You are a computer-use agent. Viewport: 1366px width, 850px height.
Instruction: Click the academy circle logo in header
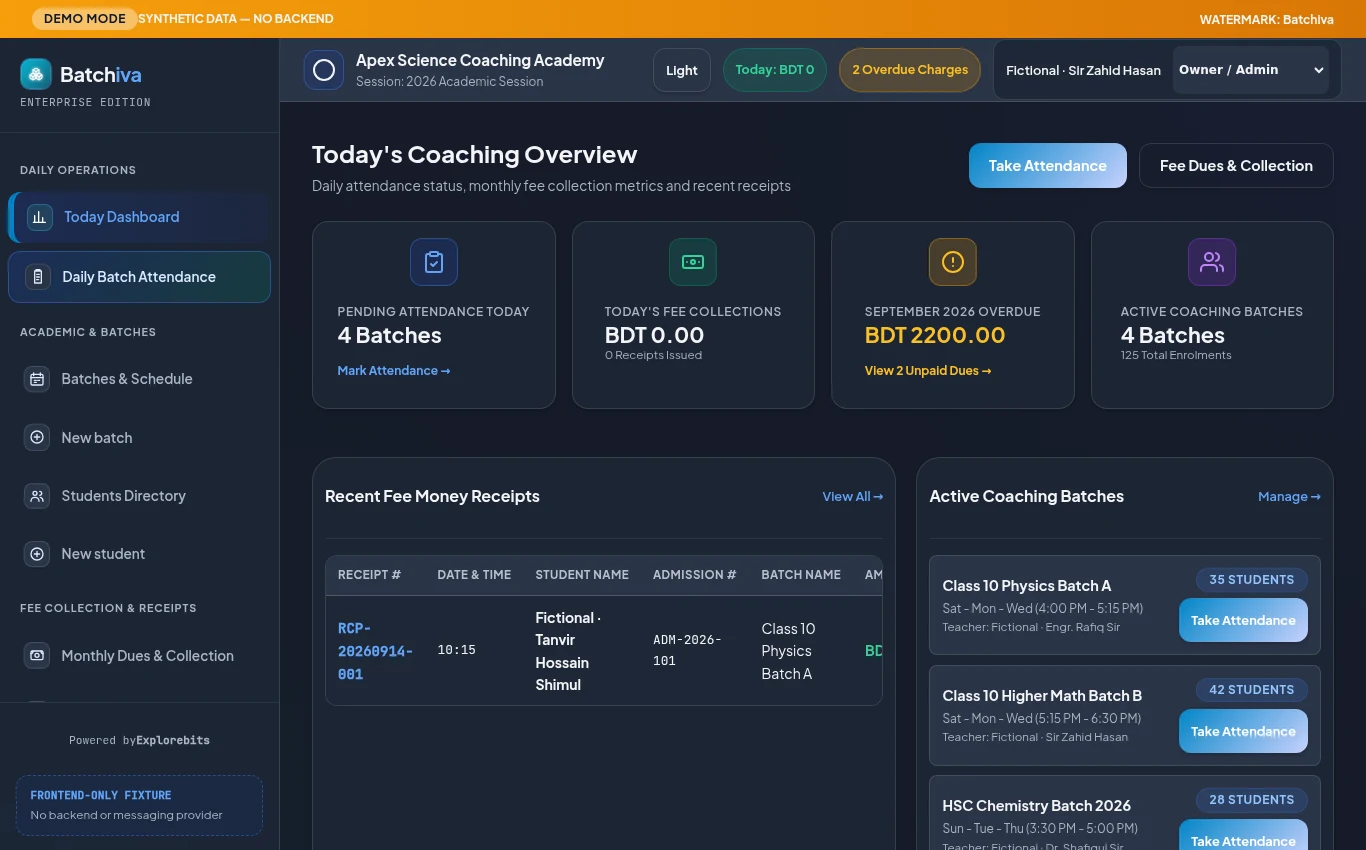point(324,70)
